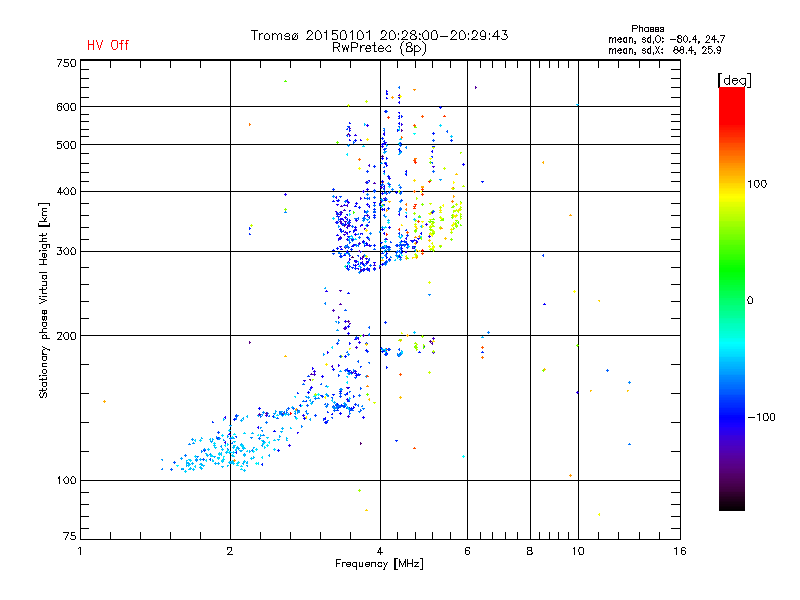Image resolution: width=800 pixels, height=600 pixels.
Task: Click the y-axis tick label '200'
Action: point(66,336)
